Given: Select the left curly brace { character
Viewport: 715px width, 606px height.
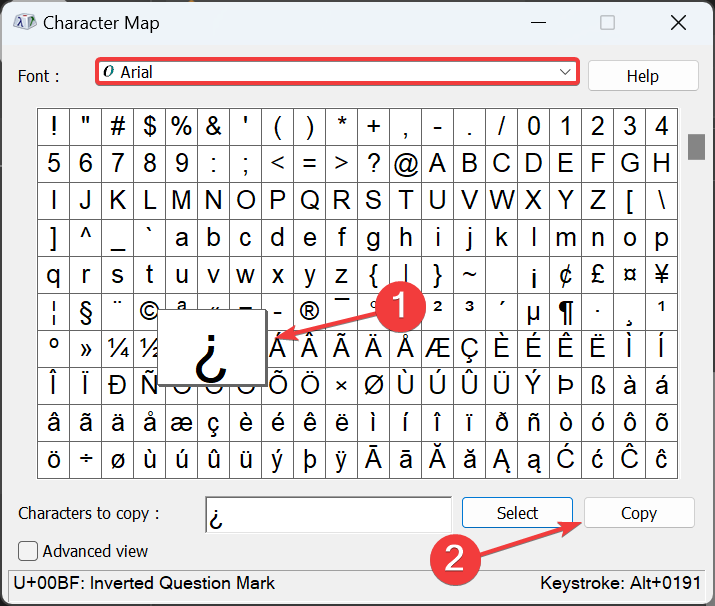Looking at the screenshot, I should pos(373,275).
